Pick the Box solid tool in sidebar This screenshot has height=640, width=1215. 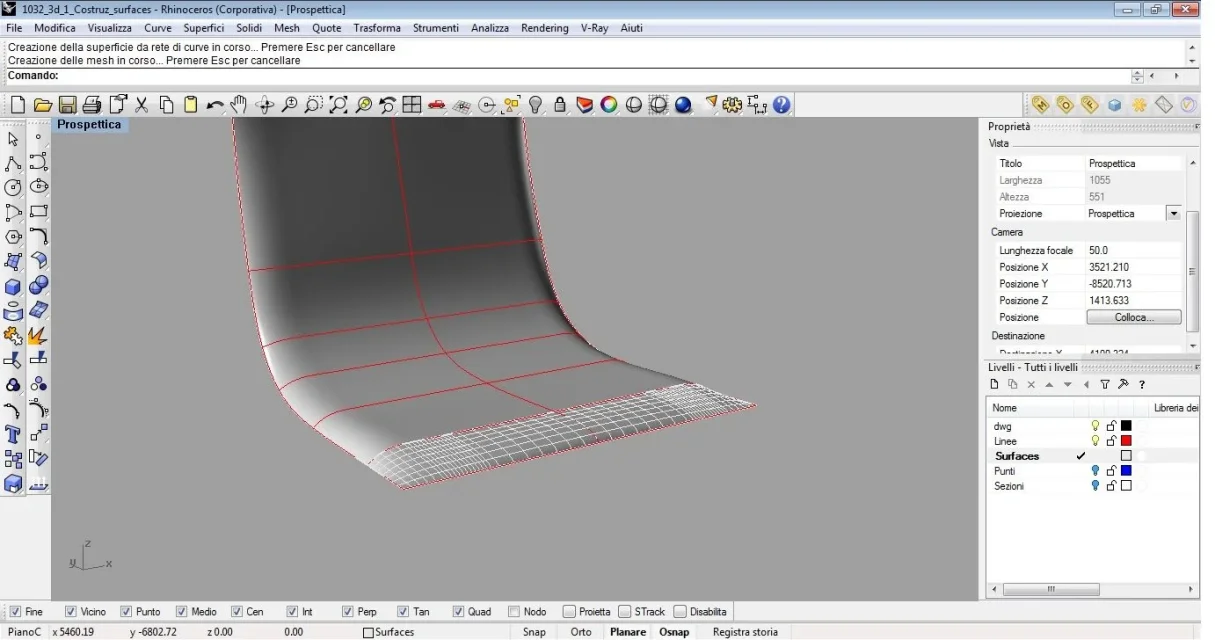coord(13,286)
